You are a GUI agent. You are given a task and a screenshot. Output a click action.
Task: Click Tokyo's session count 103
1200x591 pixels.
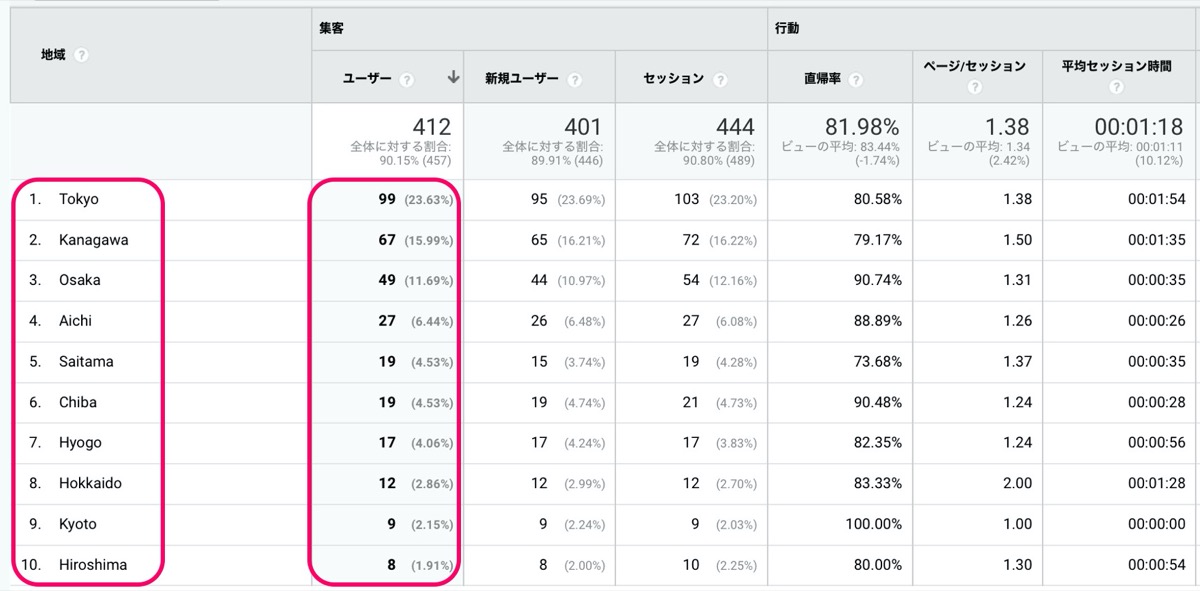(687, 199)
